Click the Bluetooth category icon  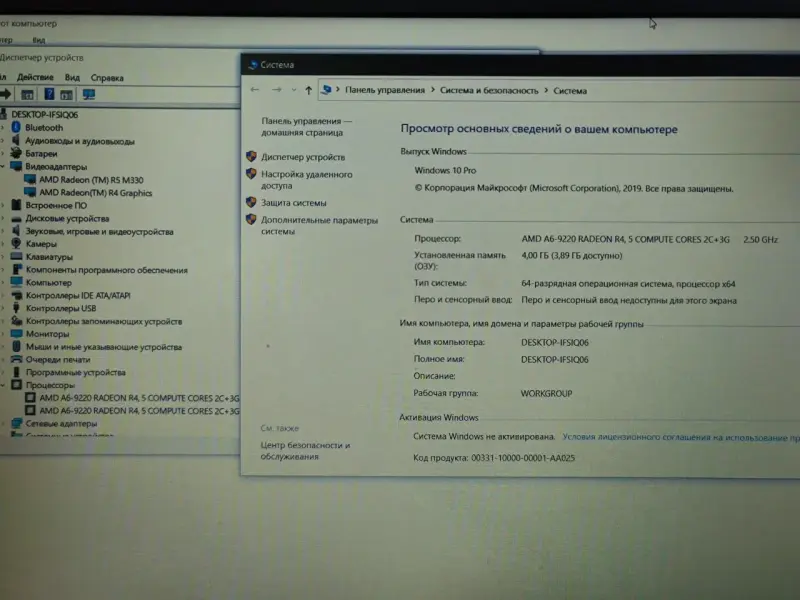pos(15,128)
